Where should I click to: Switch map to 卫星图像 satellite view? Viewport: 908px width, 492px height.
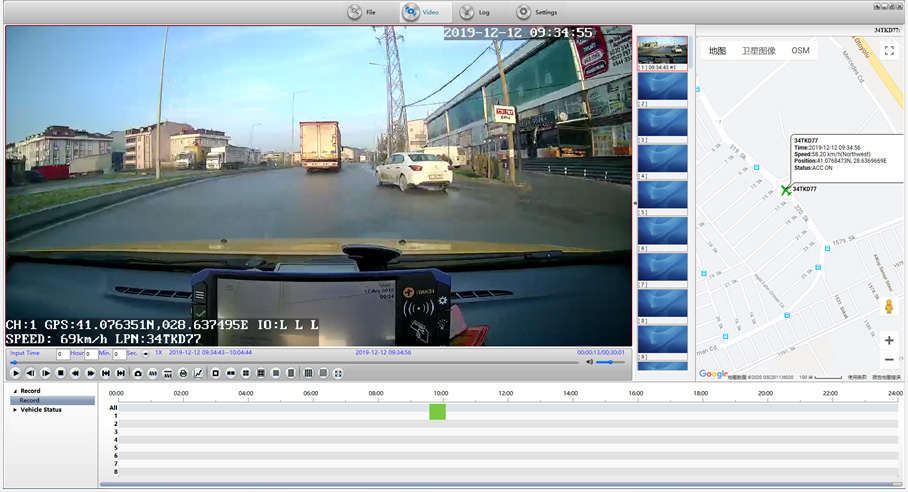point(759,51)
